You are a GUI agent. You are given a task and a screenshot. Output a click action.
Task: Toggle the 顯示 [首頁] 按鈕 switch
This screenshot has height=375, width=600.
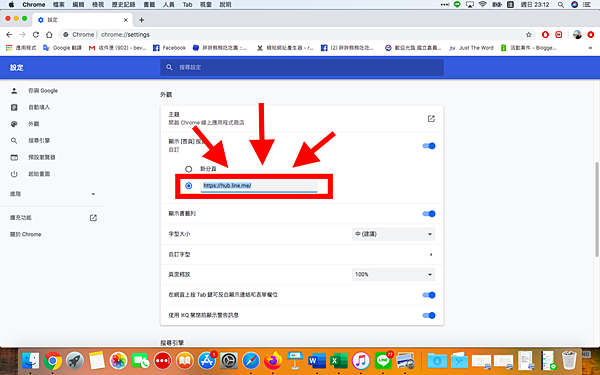[429, 146]
